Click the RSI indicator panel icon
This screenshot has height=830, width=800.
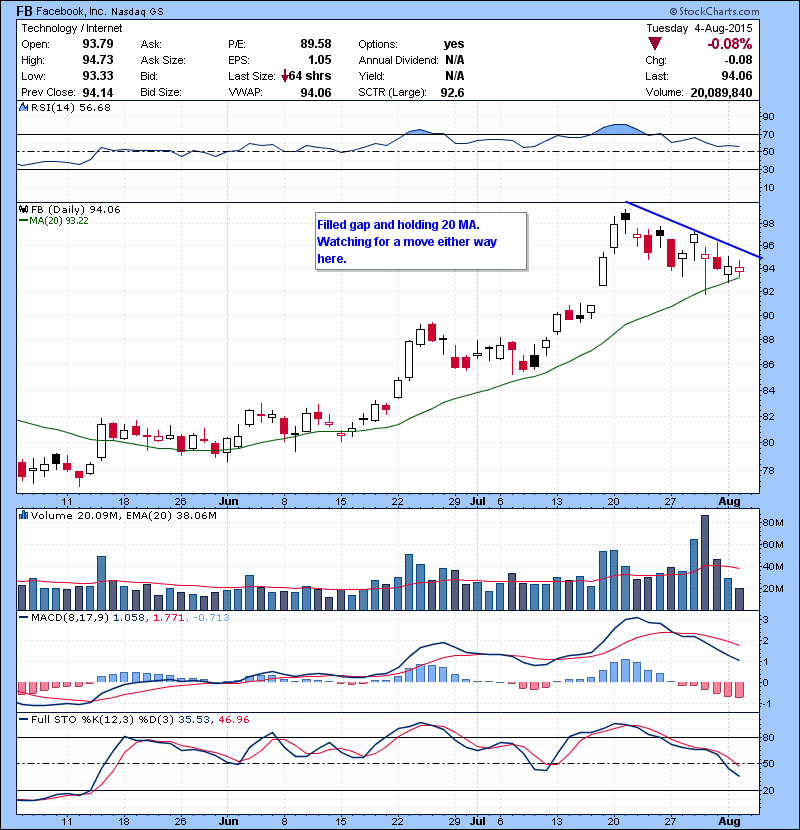click(x=23, y=107)
